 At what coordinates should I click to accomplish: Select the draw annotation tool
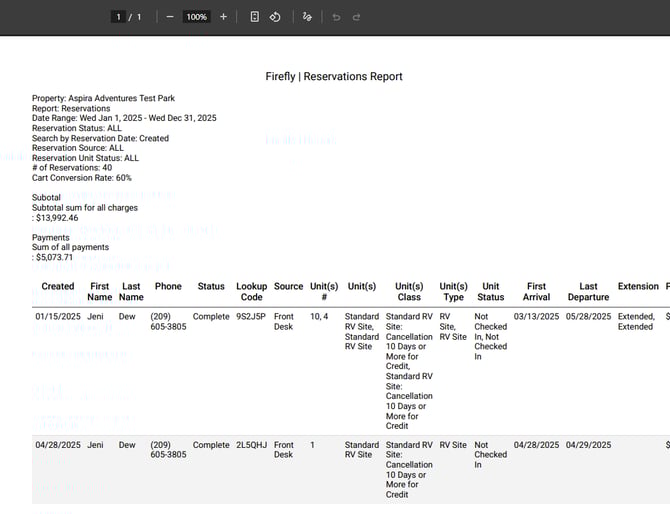click(307, 17)
